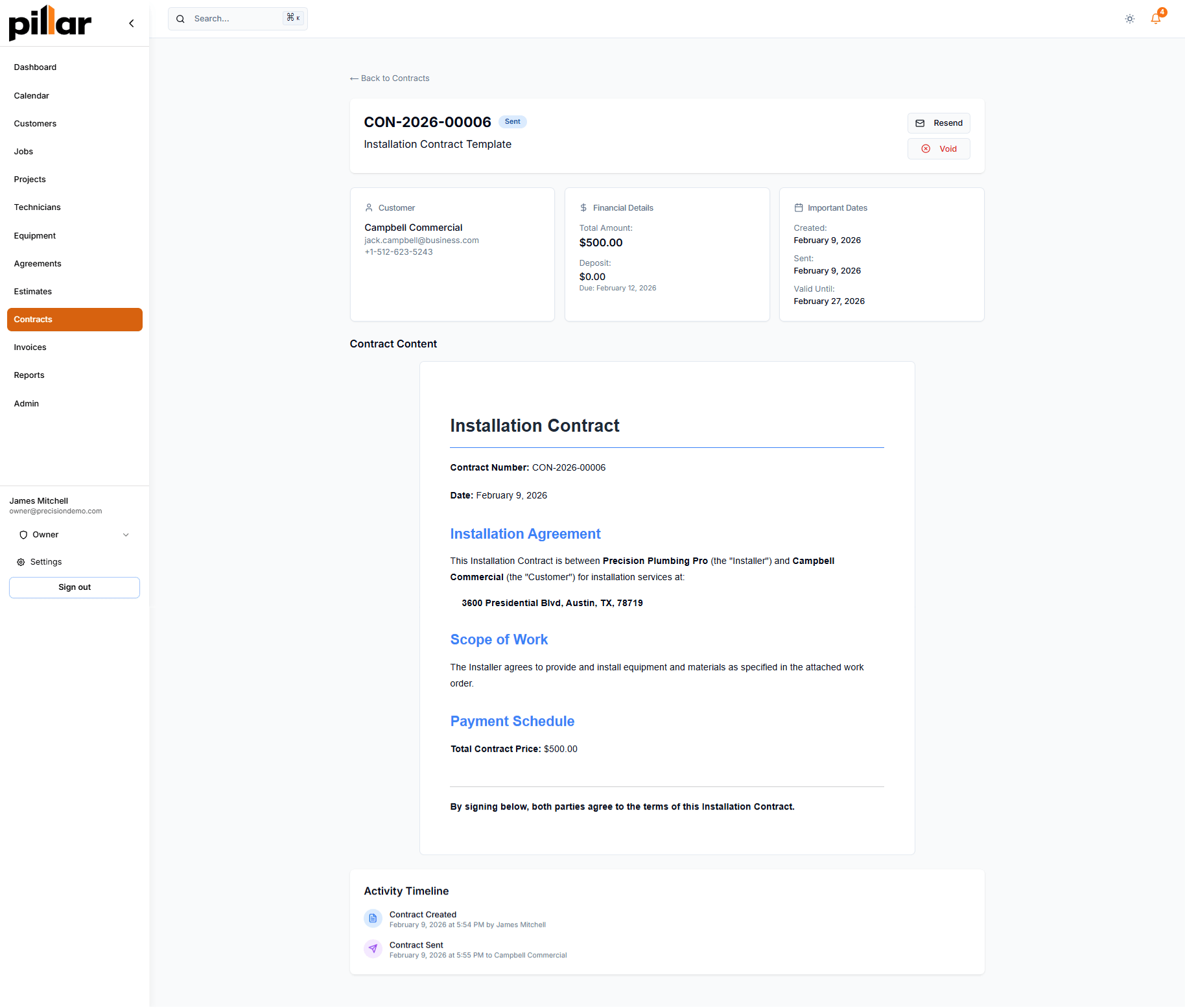Image resolution: width=1185 pixels, height=1008 pixels.
Task: Go to Technicians in the sidebar
Action: pos(38,207)
